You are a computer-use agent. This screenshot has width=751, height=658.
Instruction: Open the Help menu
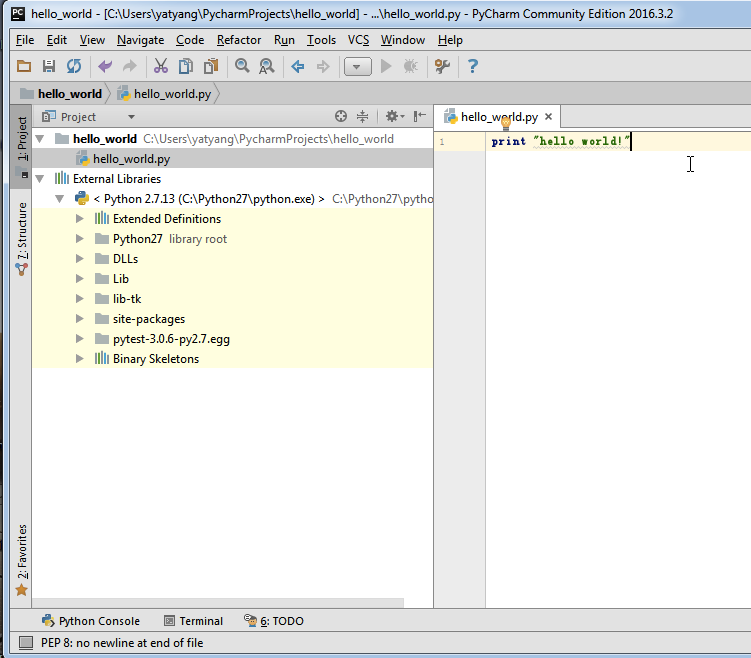pos(450,40)
